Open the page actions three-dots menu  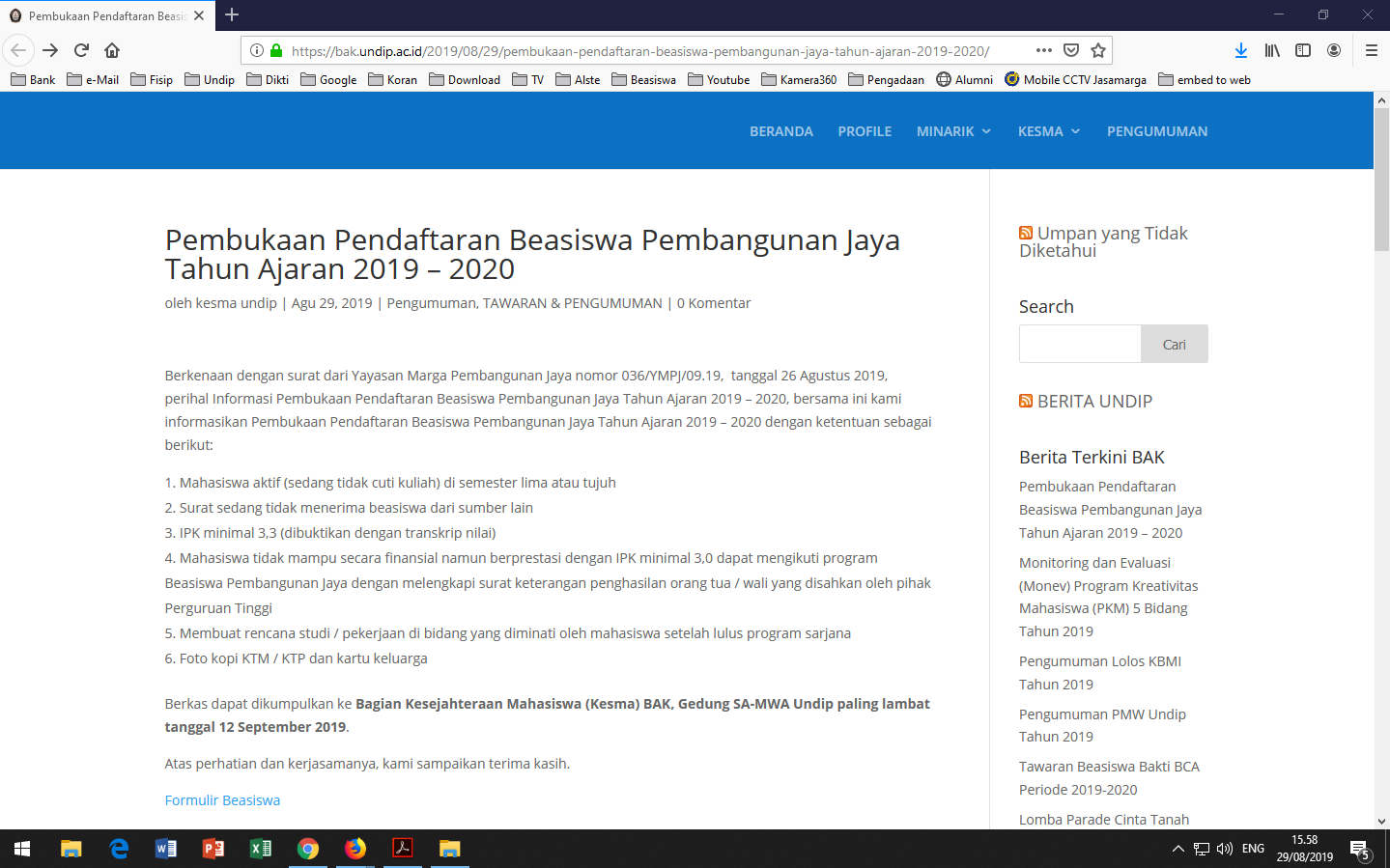(x=1044, y=50)
